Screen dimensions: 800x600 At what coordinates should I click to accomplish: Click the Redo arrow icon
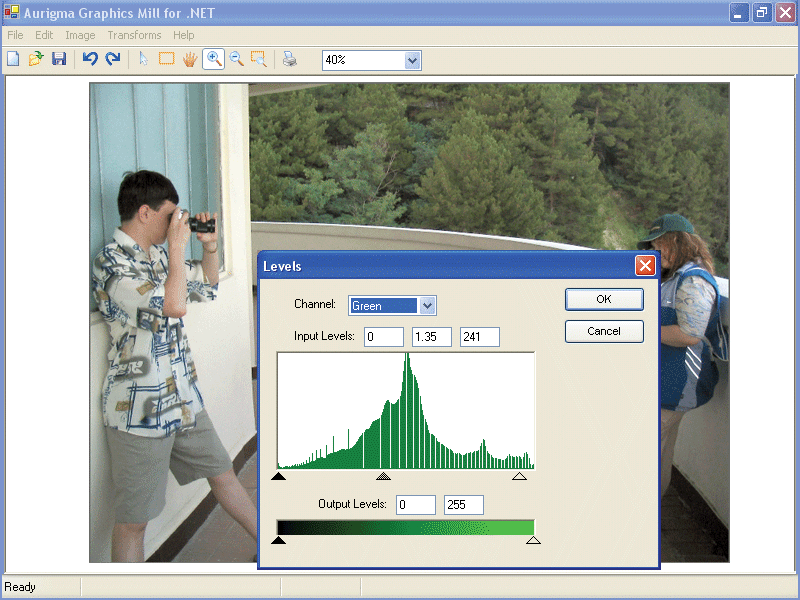[x=113, y=60]
